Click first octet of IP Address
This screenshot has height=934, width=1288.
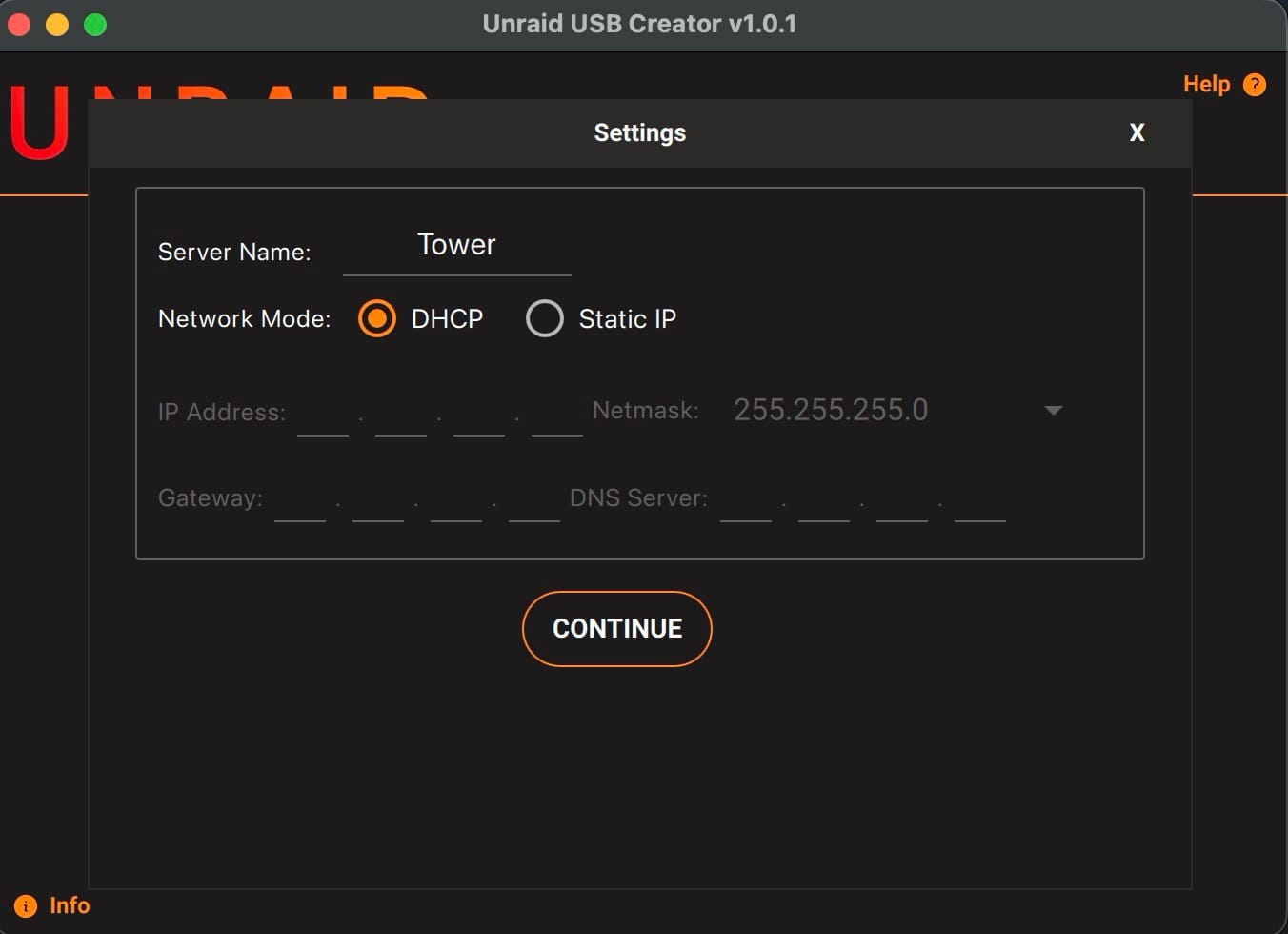tap(323, 416)
